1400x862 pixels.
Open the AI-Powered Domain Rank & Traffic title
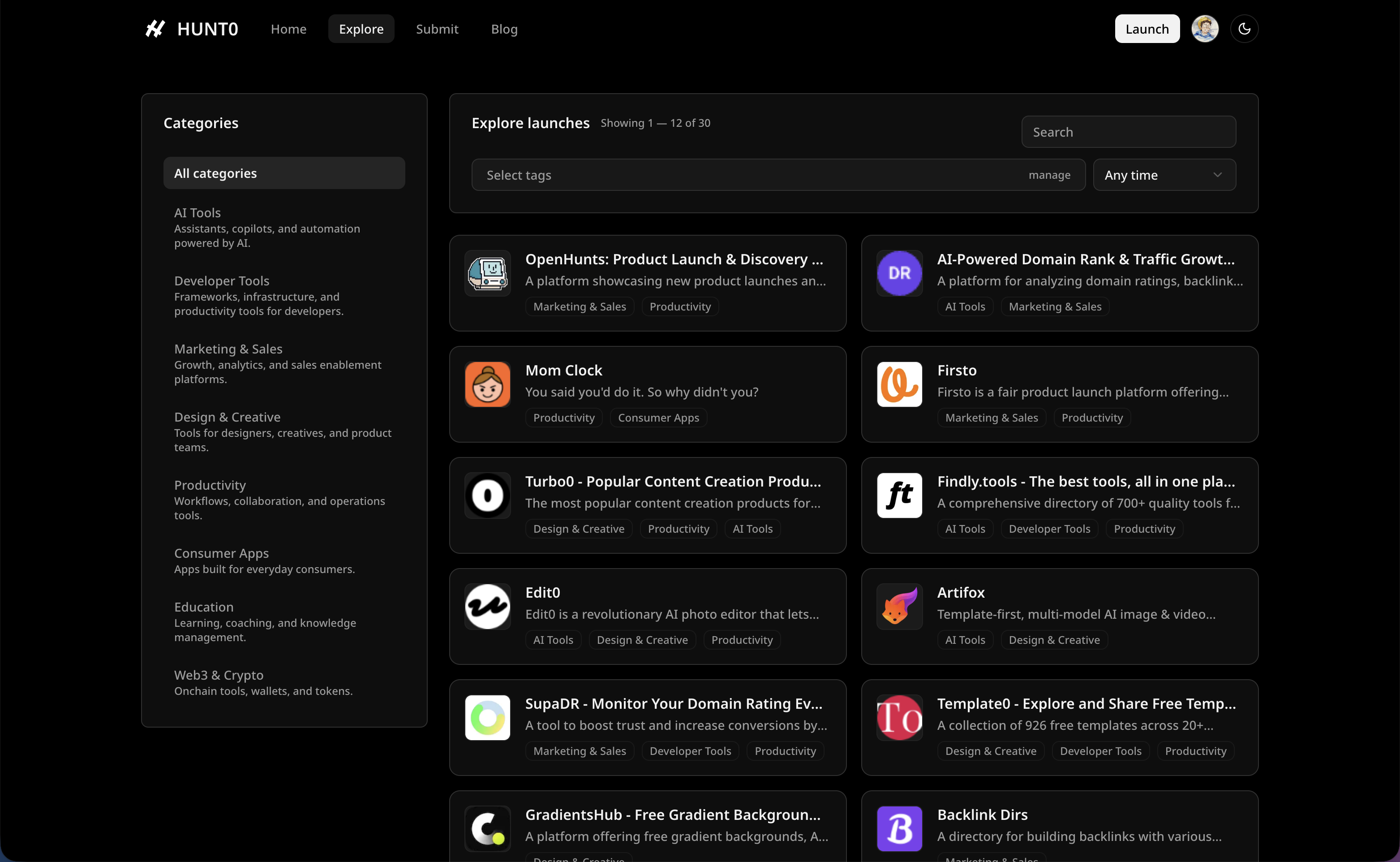point(1086,259)
